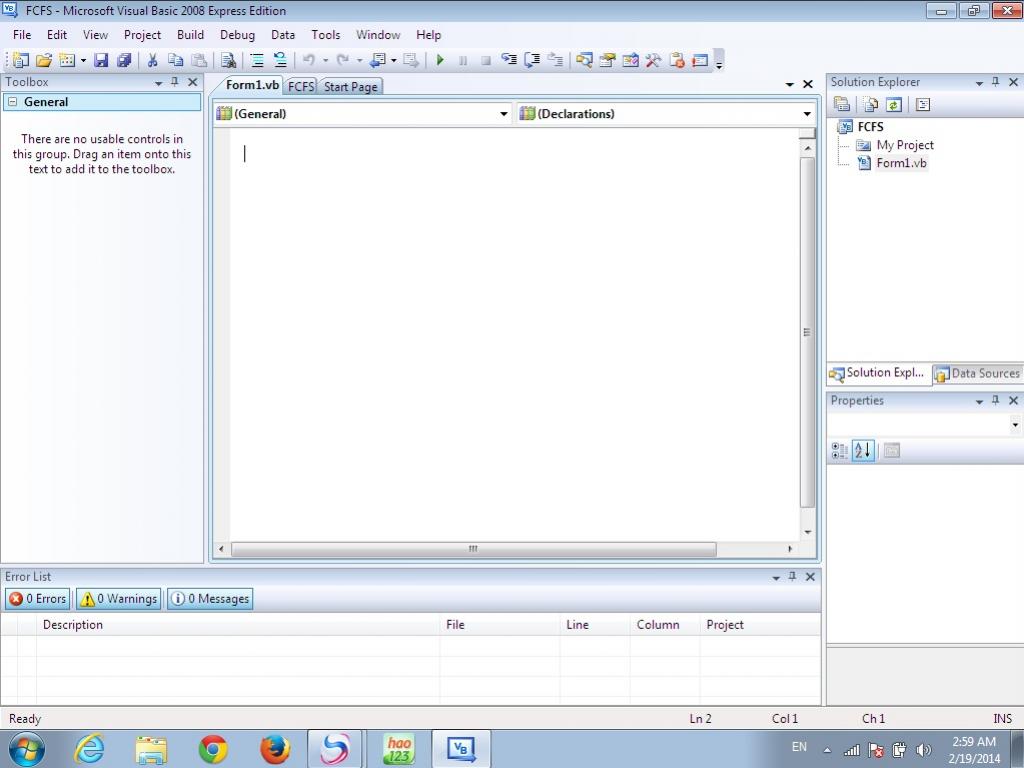Screen dimensions: 1024x768
Task: Uncomment the selected lines icon
Action: [x=280, y=60]
